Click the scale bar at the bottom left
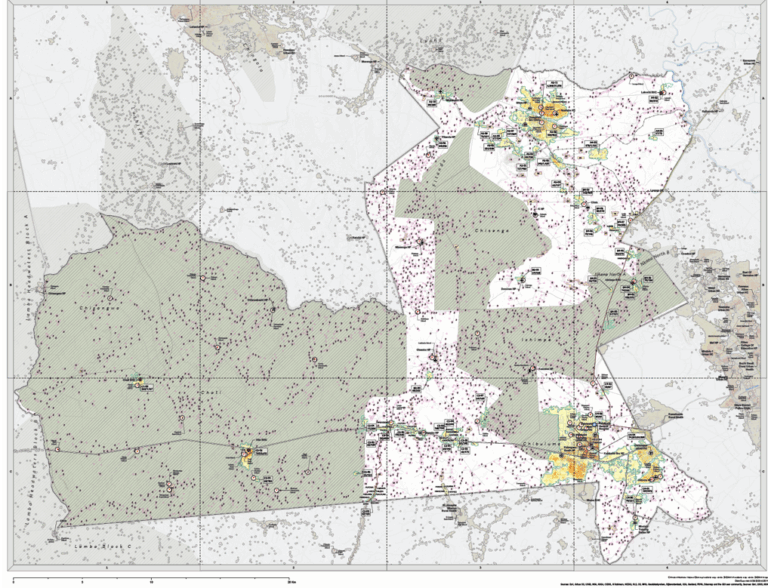Viewport: 768px width, 588px height. coord(150,576)
